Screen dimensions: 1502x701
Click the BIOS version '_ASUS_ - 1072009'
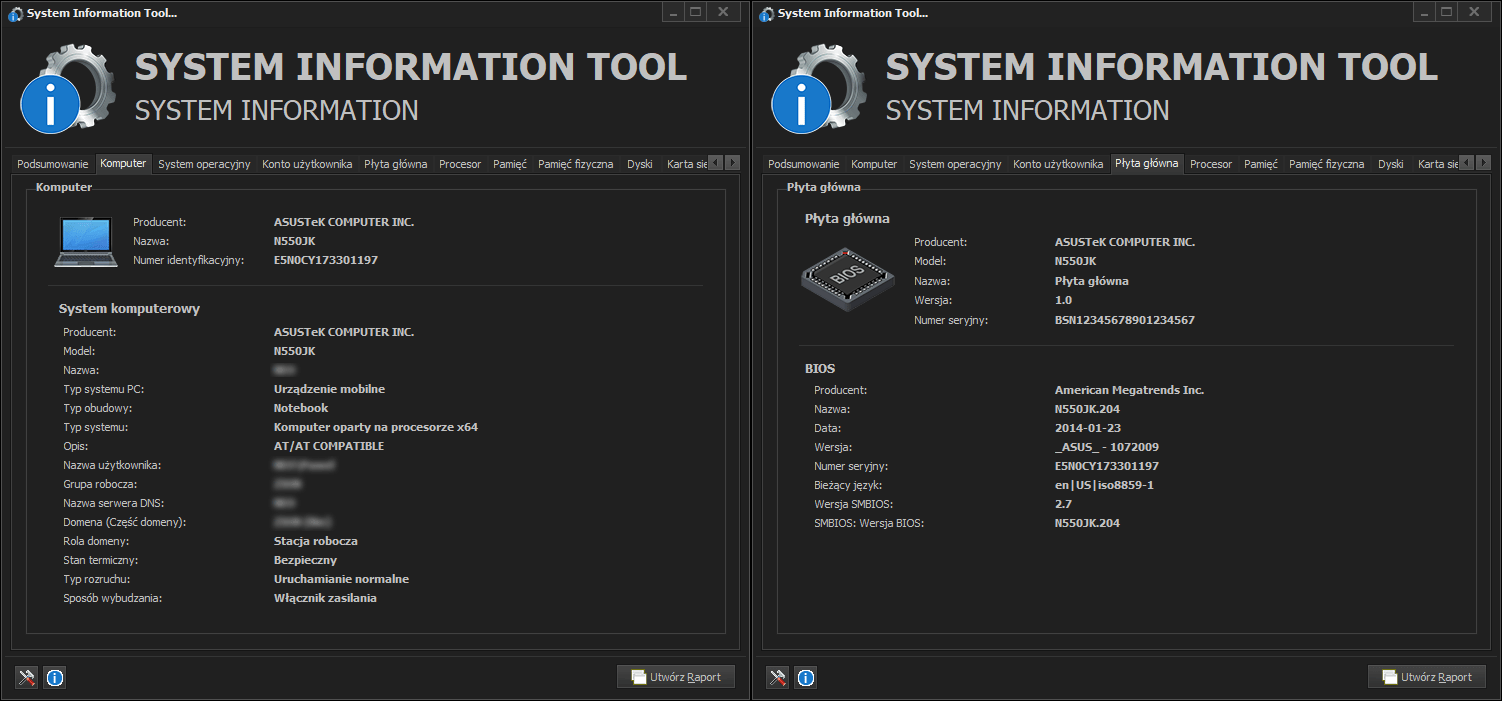point(1107,447)
